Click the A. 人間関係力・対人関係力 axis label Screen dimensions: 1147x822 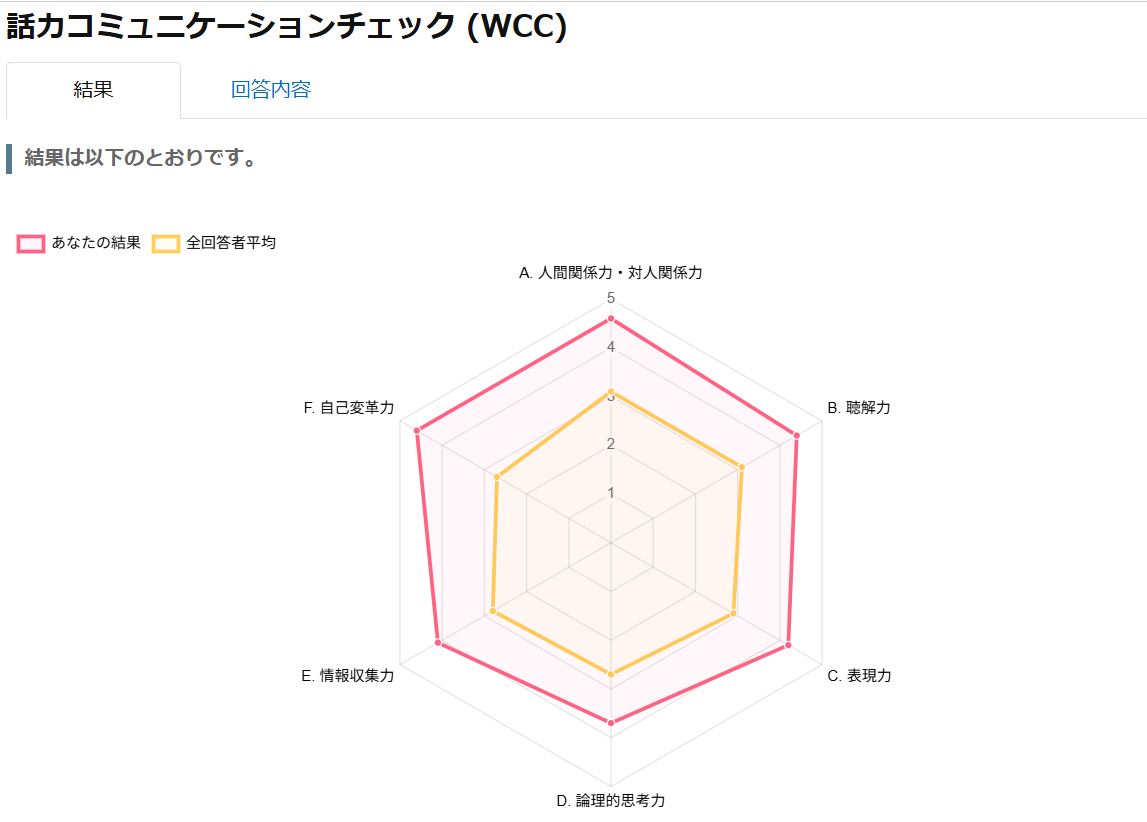611,273
